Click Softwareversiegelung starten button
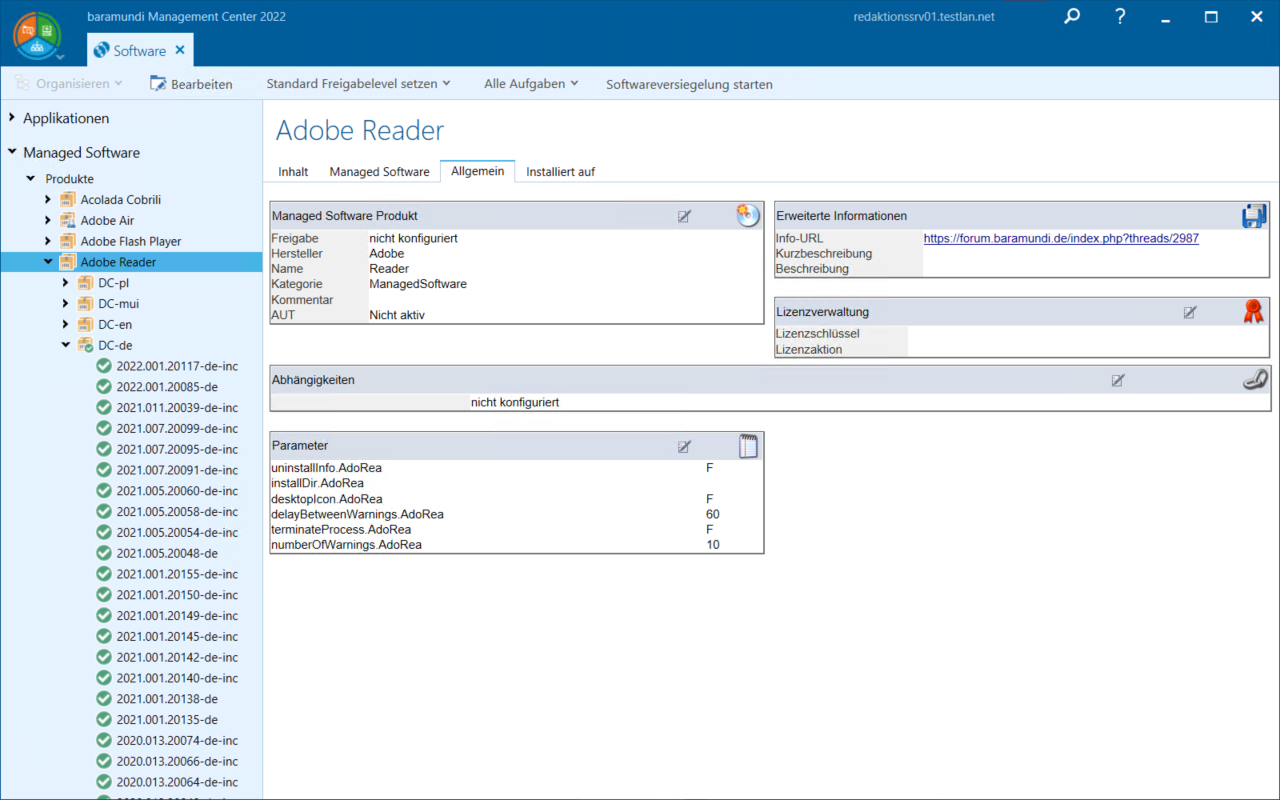The width and height of the screenshot is (1280, 800). pos(689,84)
